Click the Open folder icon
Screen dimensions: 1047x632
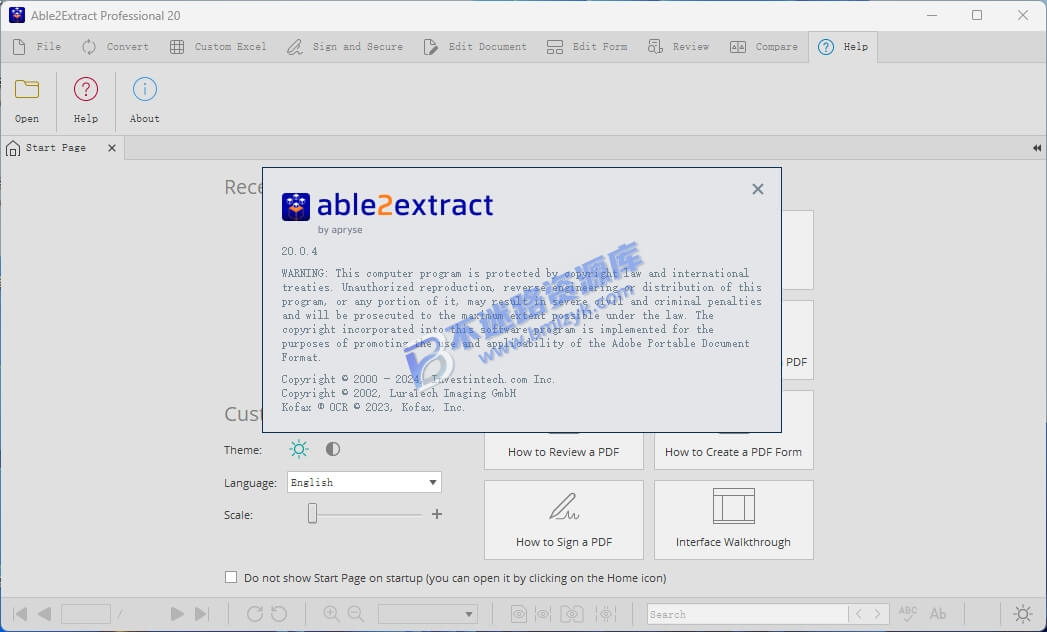point(27,90)
